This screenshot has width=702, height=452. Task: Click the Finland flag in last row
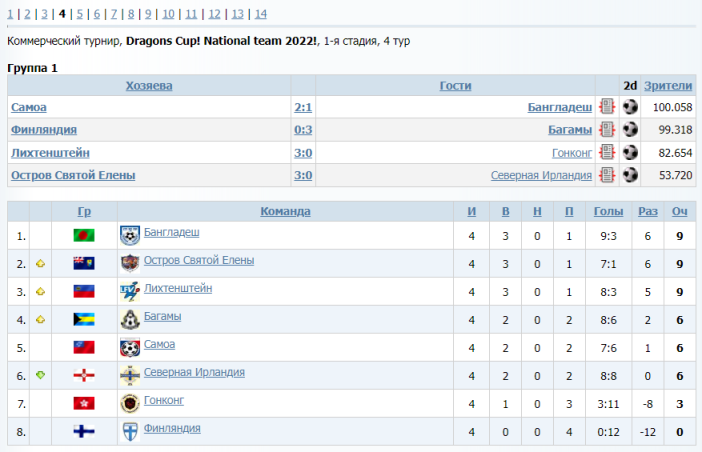pyautogui.click(x=84, y=431)
